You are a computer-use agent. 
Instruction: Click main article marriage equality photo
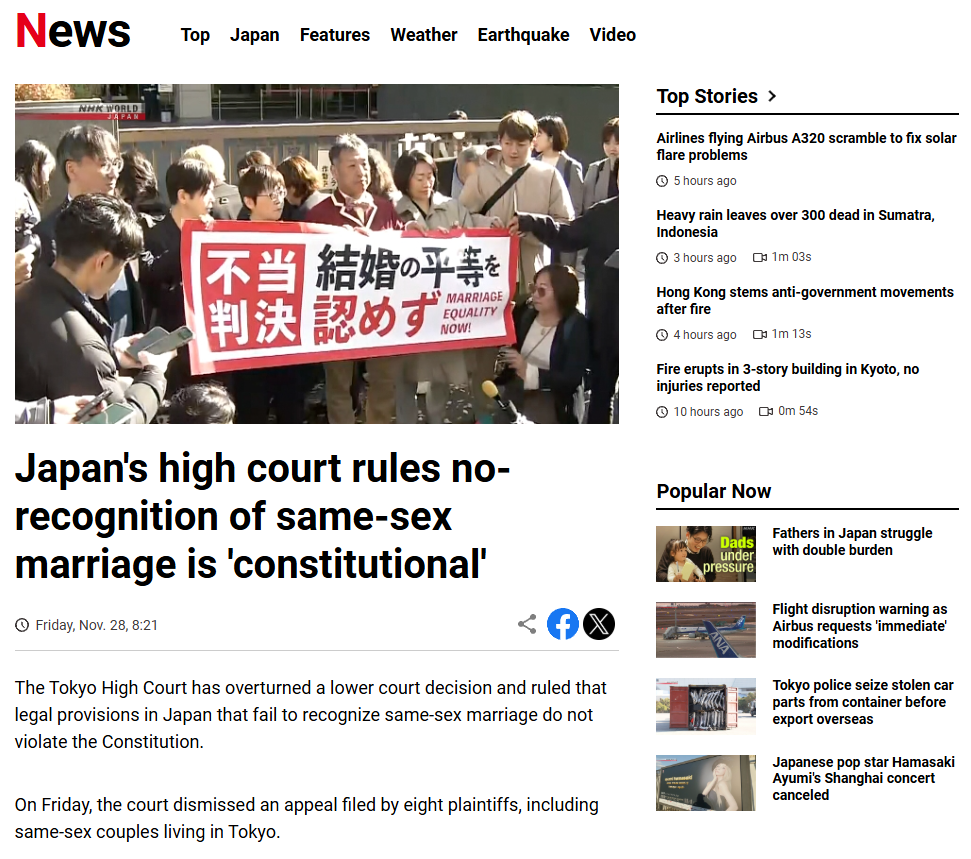[x=316, y=254]
